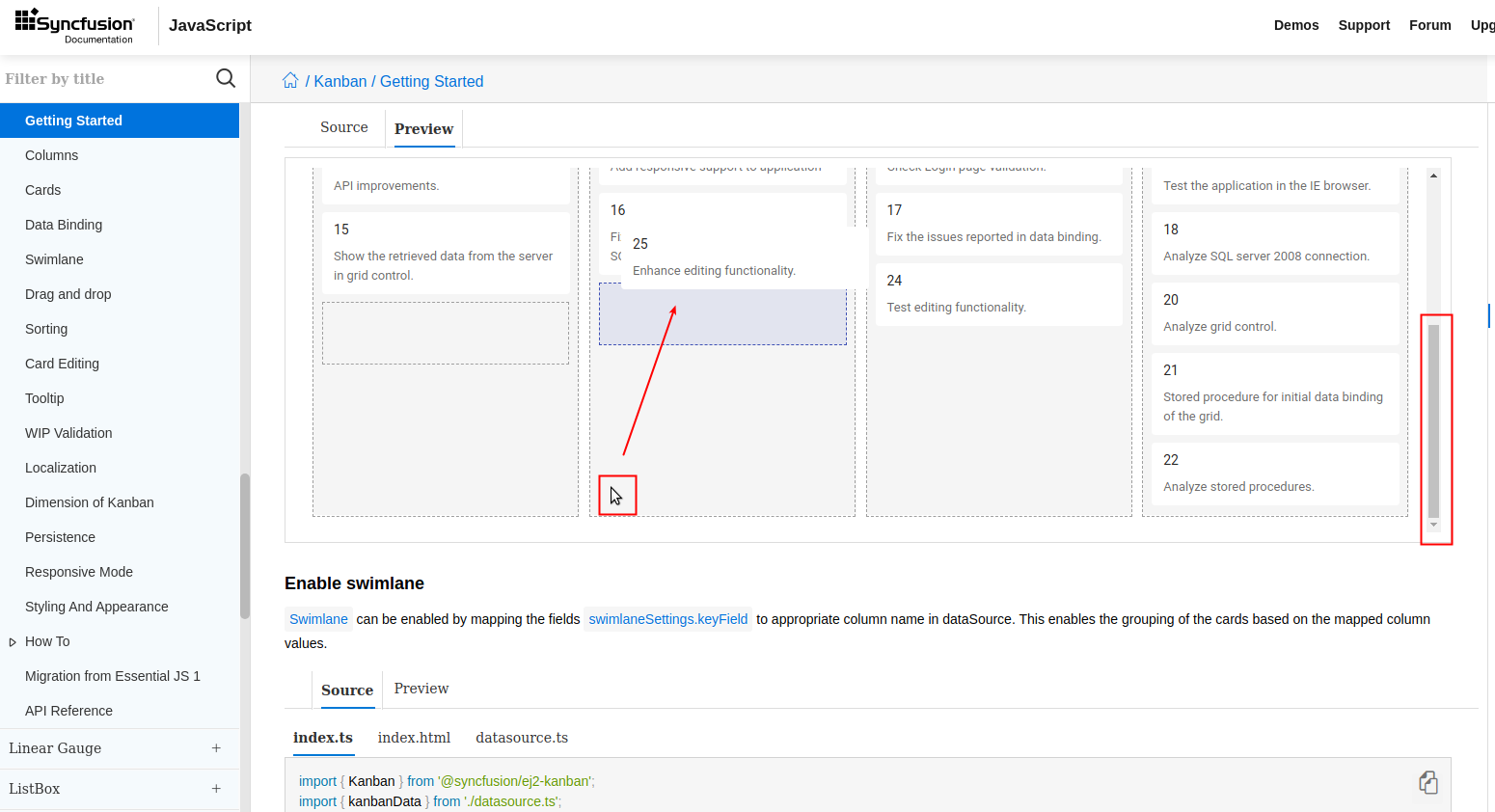Copy code using the clipboard icon
This screenshot has width=1495, height=812.
tap(1427, 782)
